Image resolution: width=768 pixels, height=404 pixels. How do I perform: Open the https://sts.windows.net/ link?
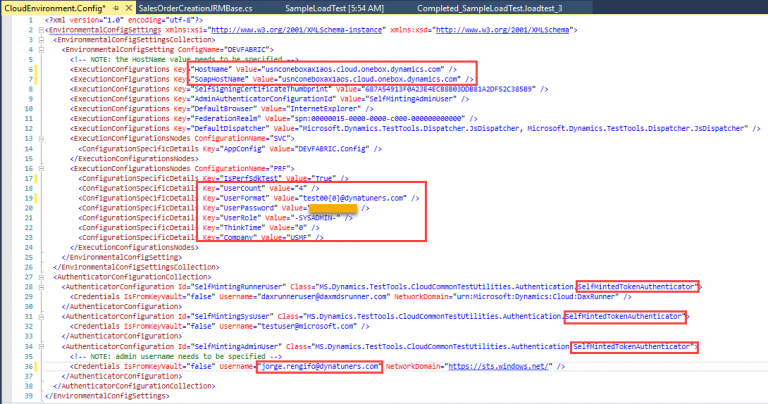pyautogui.click(x=498, y=366)
